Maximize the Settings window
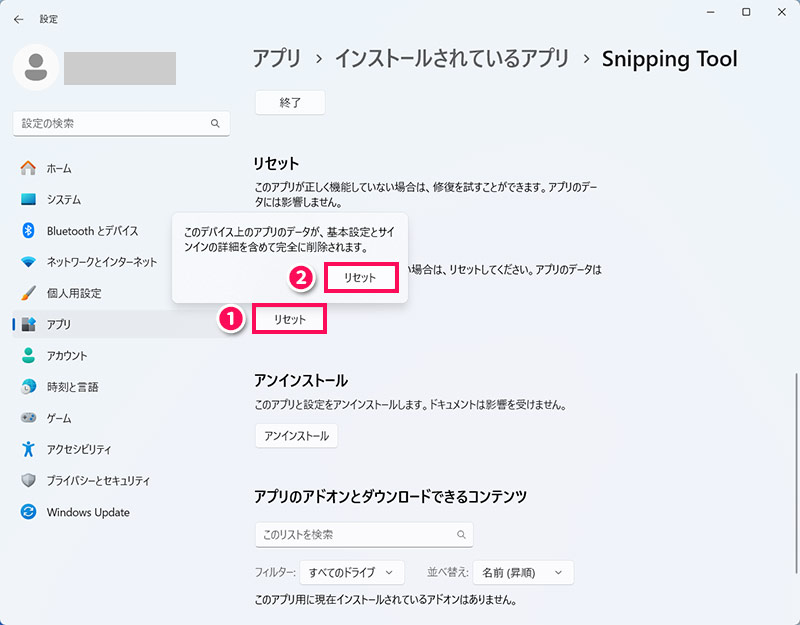Viewport: 800px width, 625px height. pyautogui.click(x=746, y=12)
